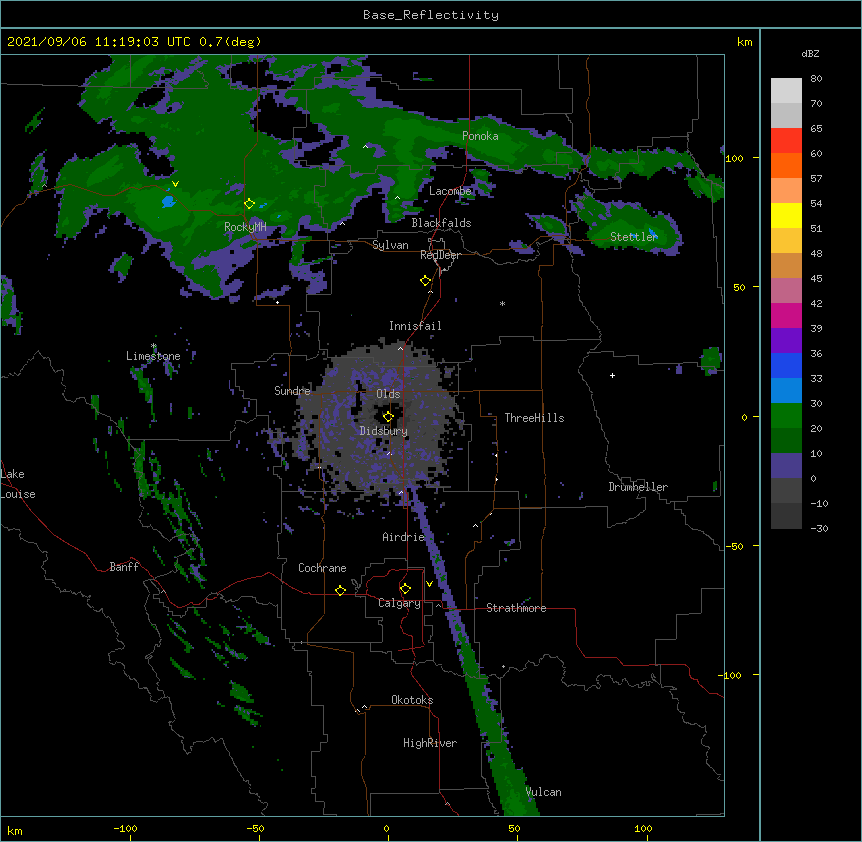Click the Sundre label
862x842 pixels.
pyautogui.click(x=292, y=391)
